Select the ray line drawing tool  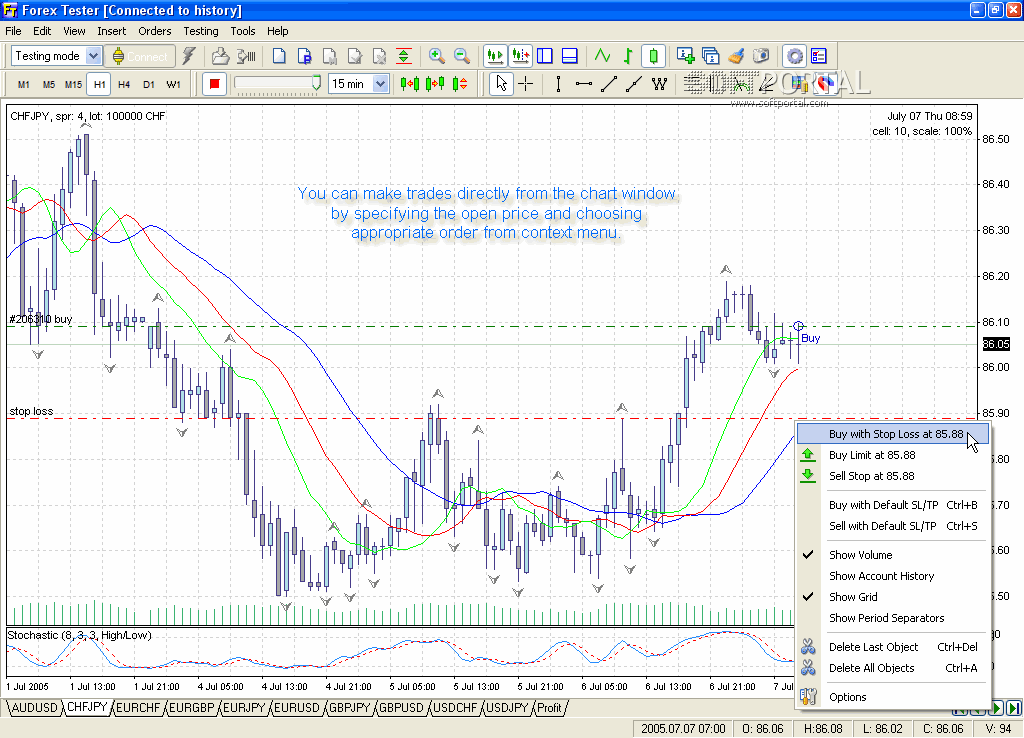[x=633, y=84]
